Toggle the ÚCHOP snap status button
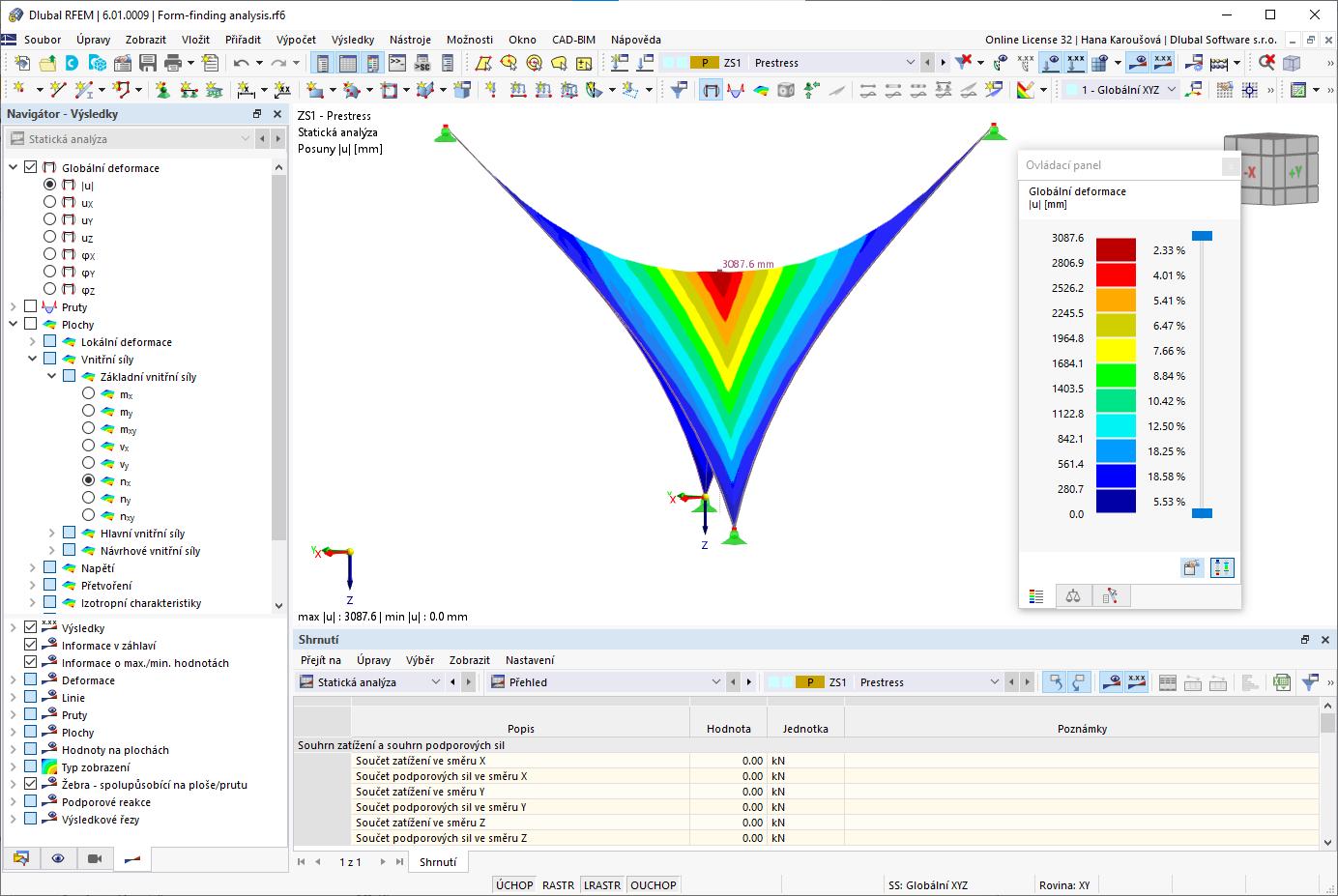 click(514, 885)
